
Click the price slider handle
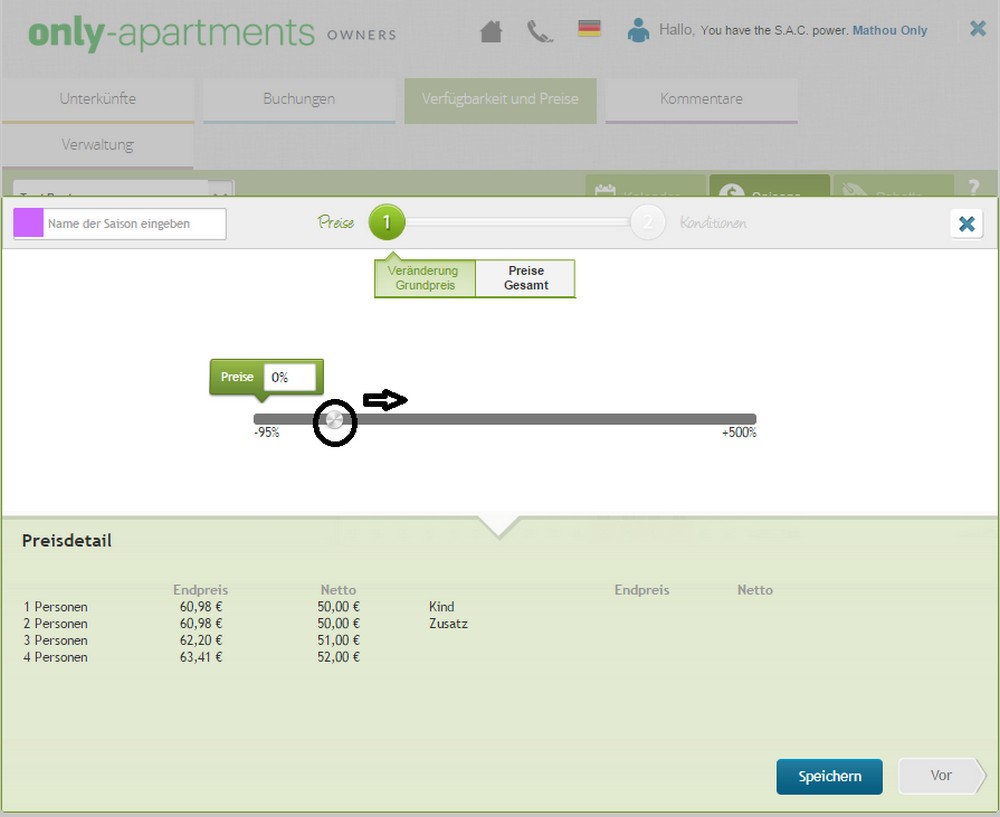[336, 420]
